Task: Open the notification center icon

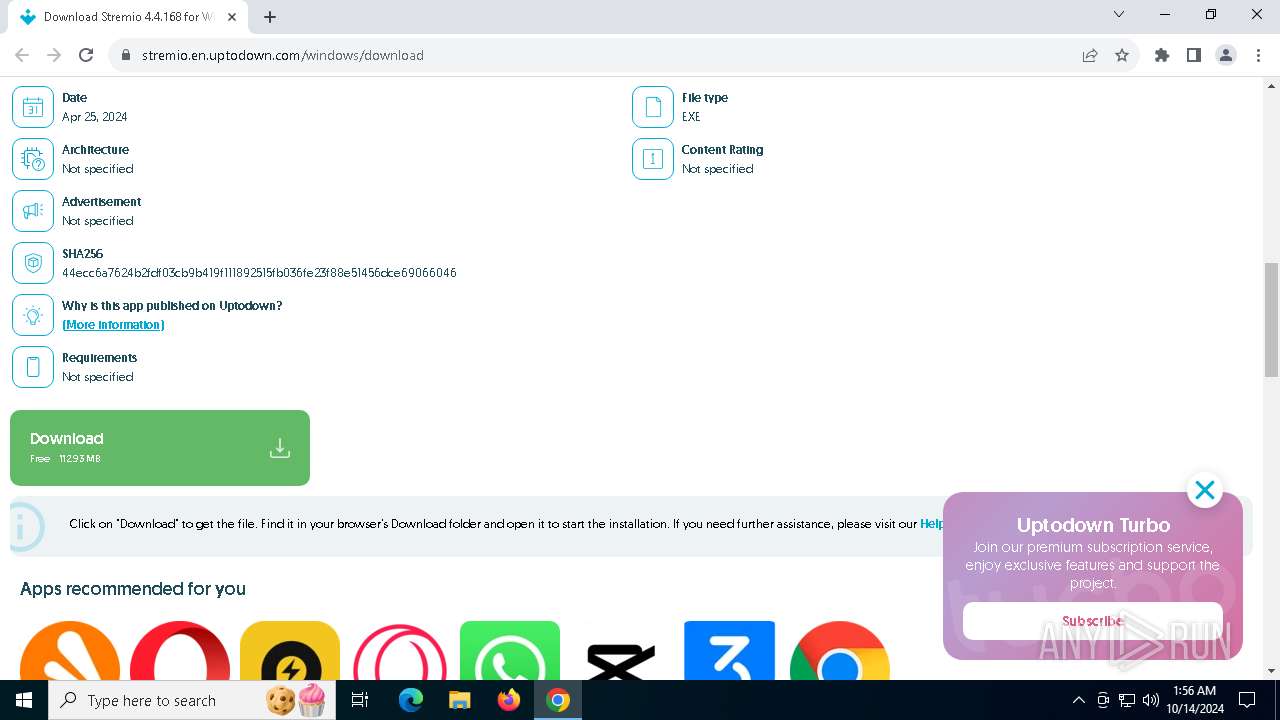Action: click(1247, 700)
